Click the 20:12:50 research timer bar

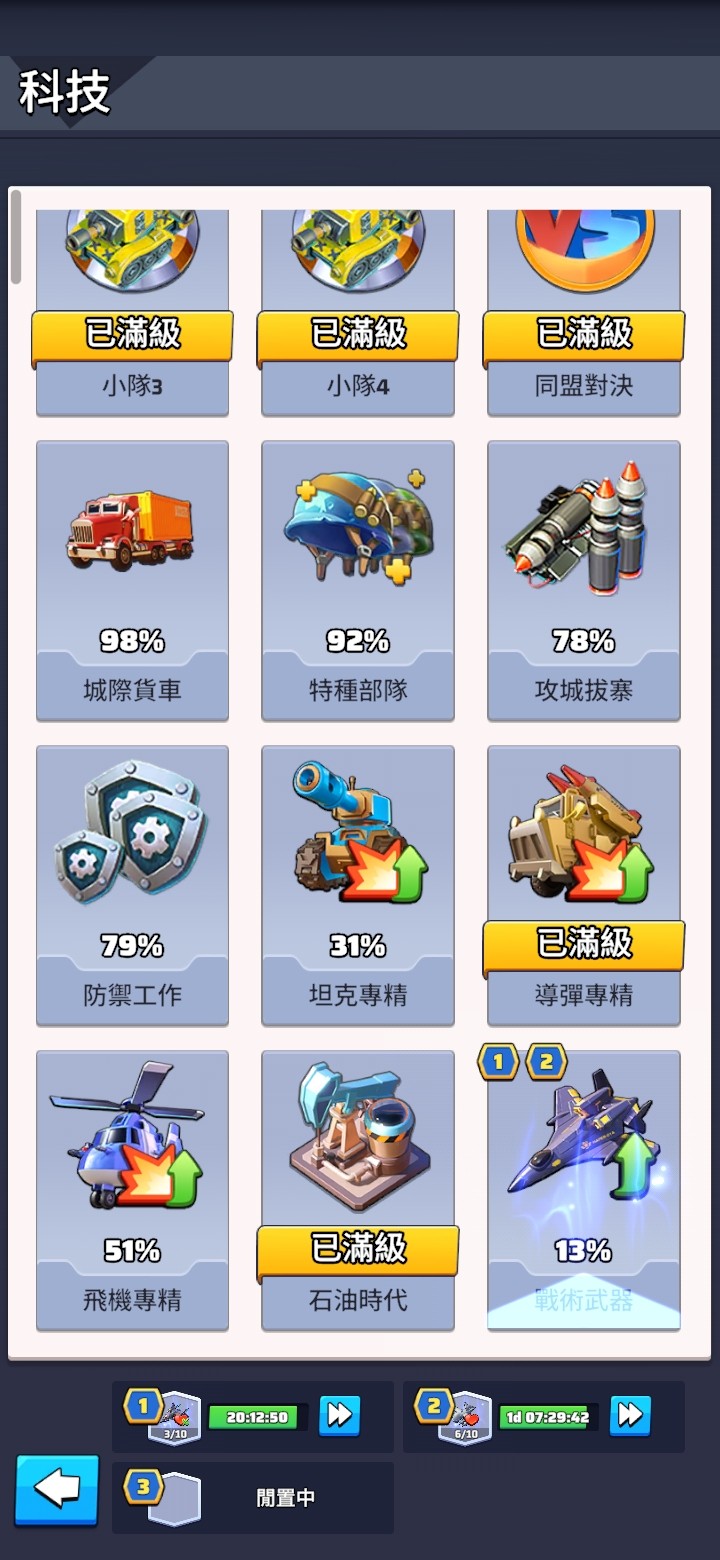(258, 1417)
